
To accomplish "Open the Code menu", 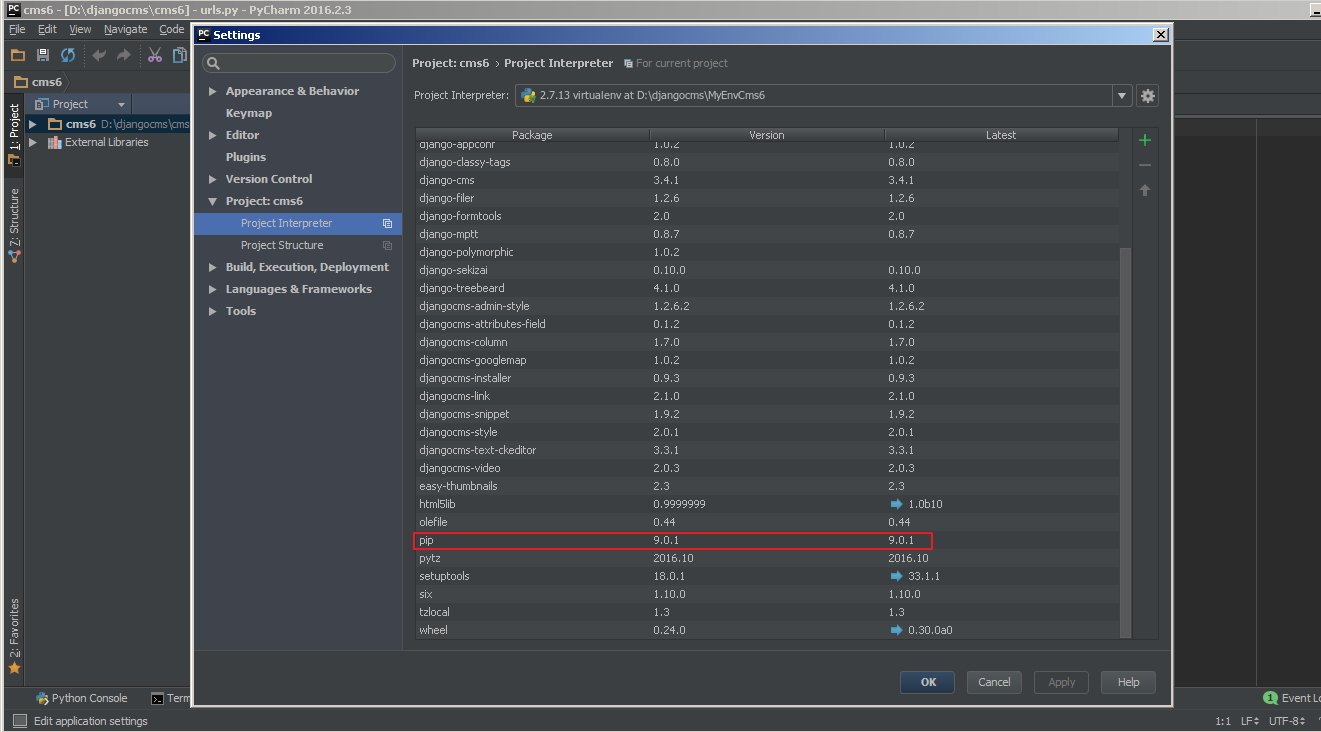I will tap(172, 29).
